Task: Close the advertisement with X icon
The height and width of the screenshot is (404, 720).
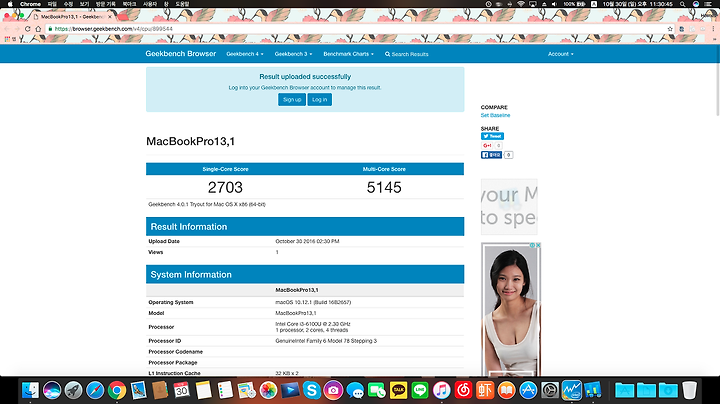Action: (538, 245)
